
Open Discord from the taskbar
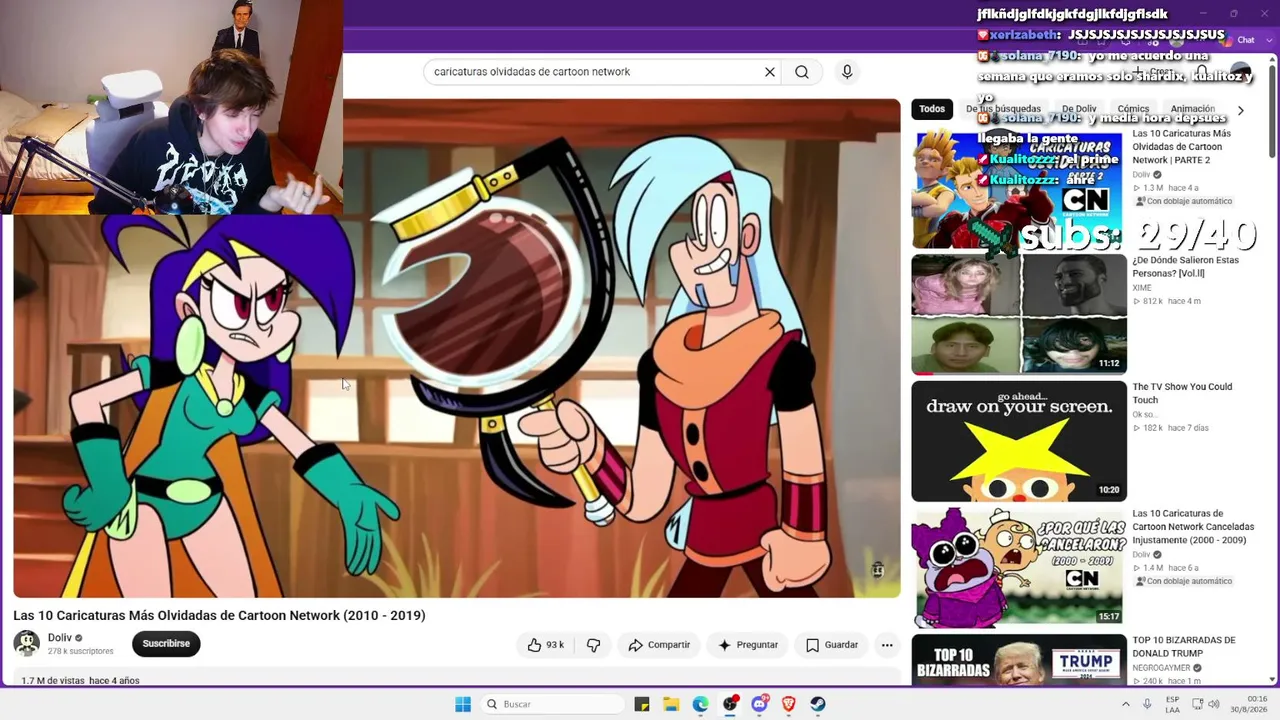tap(759, 704)
